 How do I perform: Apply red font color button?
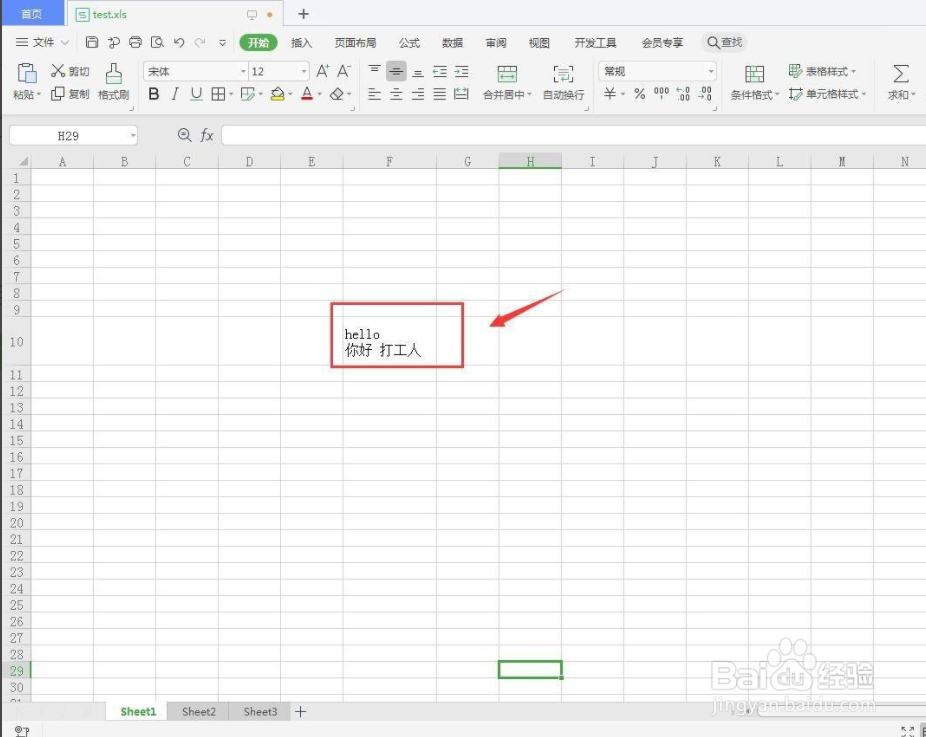point(307,93)
